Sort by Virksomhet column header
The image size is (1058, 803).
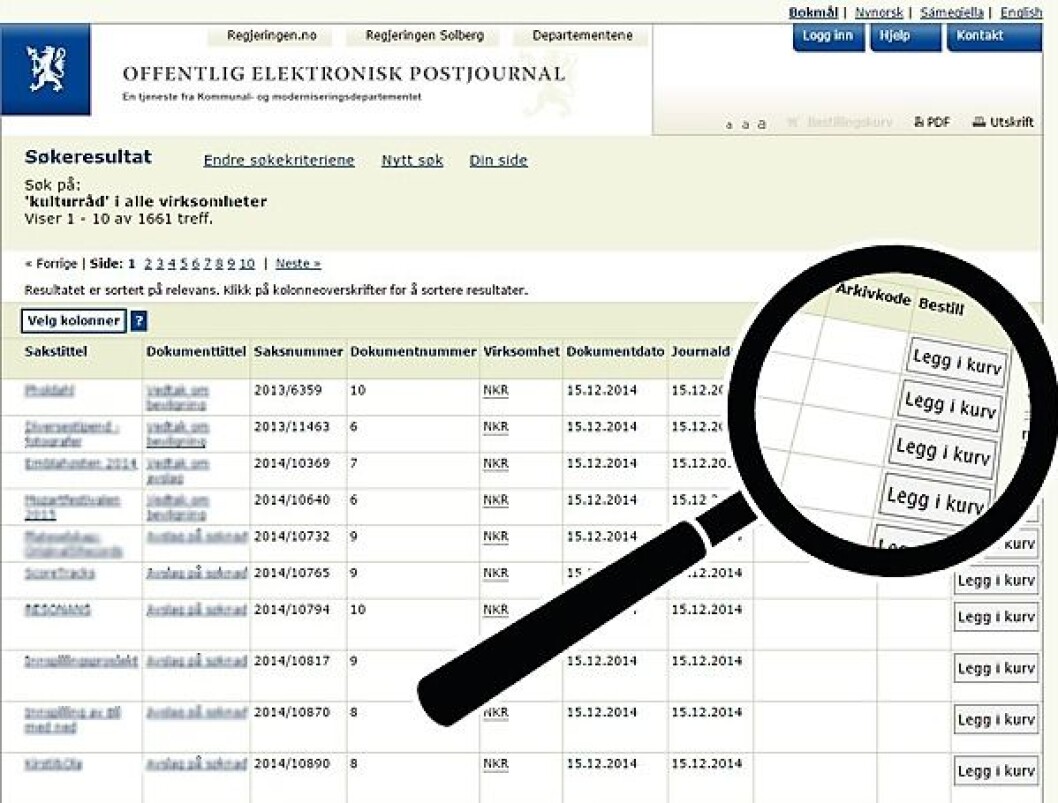522,352
